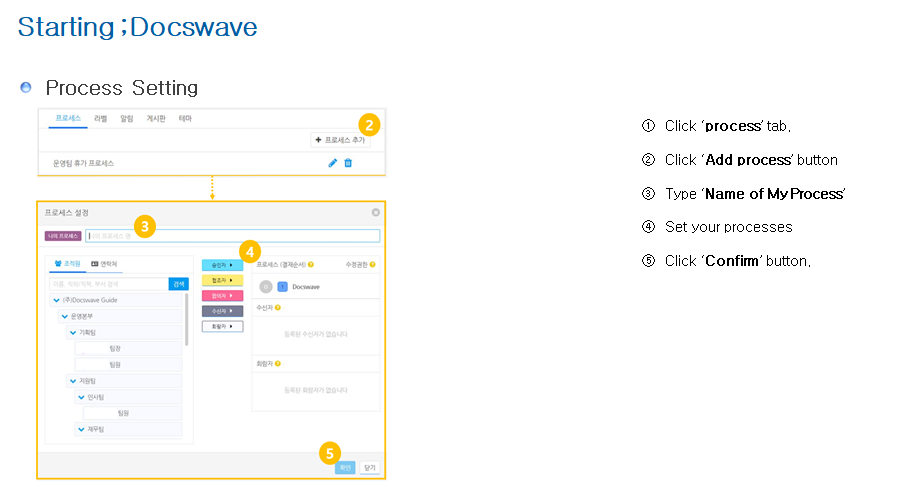Open the 프로세스 tab

click(68, 118)
